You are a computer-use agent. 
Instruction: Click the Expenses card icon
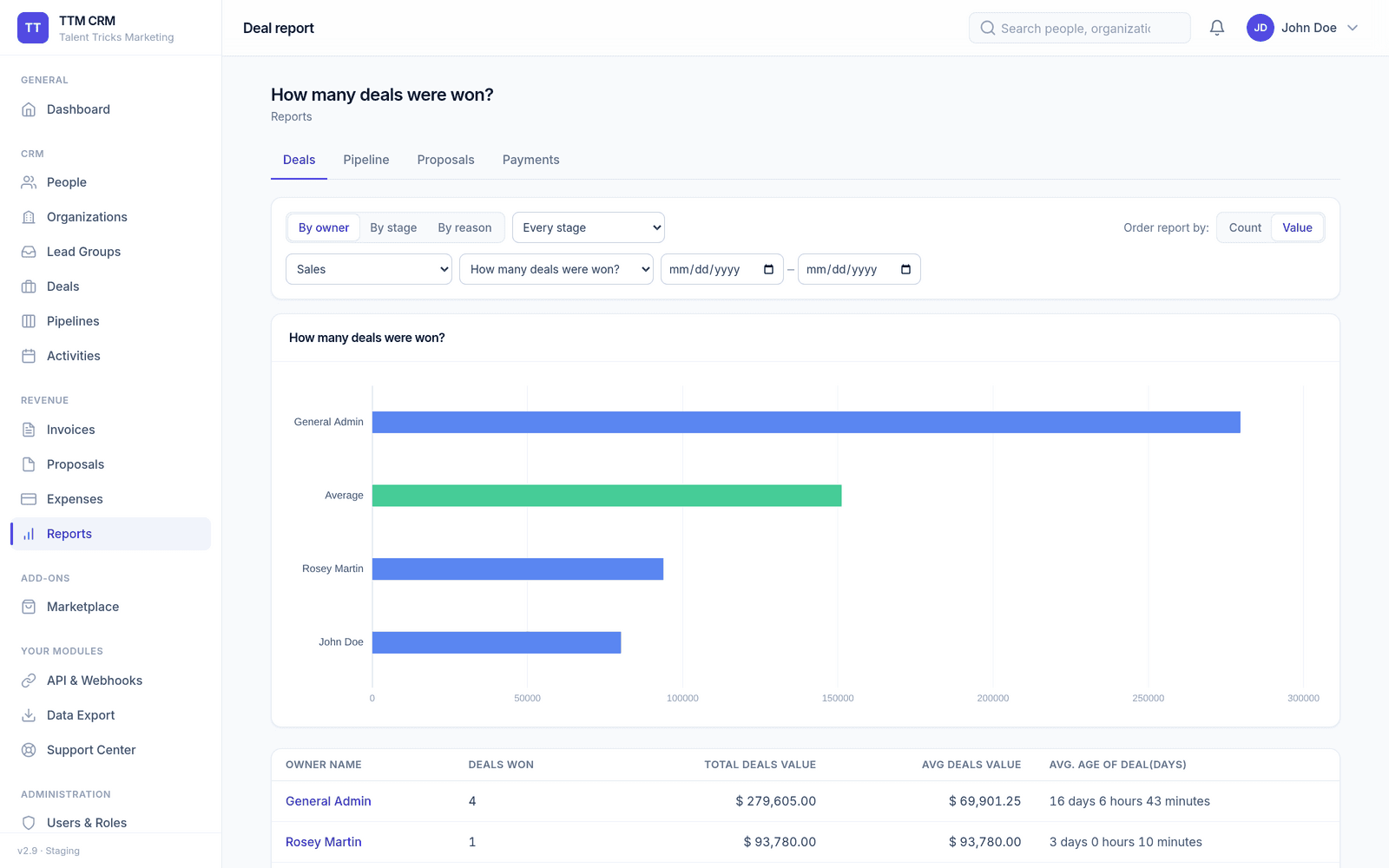point(29,499)
